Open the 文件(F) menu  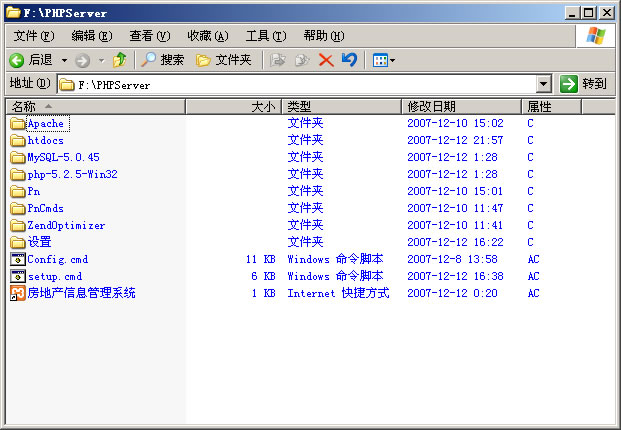click(x=33, y=36)
